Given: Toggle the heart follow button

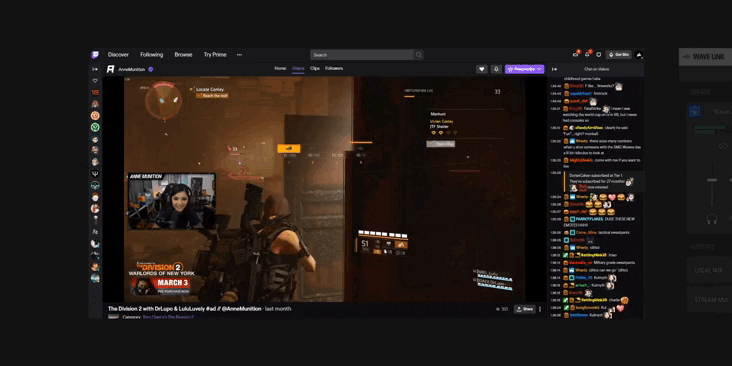Looking at the screenshot, I should point(482,69).
